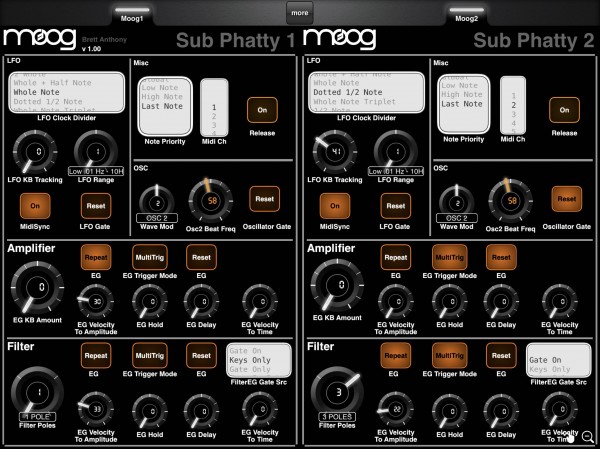Toggle Oscillator Gate Reset in Sub Phatty 2

point(567,199)
